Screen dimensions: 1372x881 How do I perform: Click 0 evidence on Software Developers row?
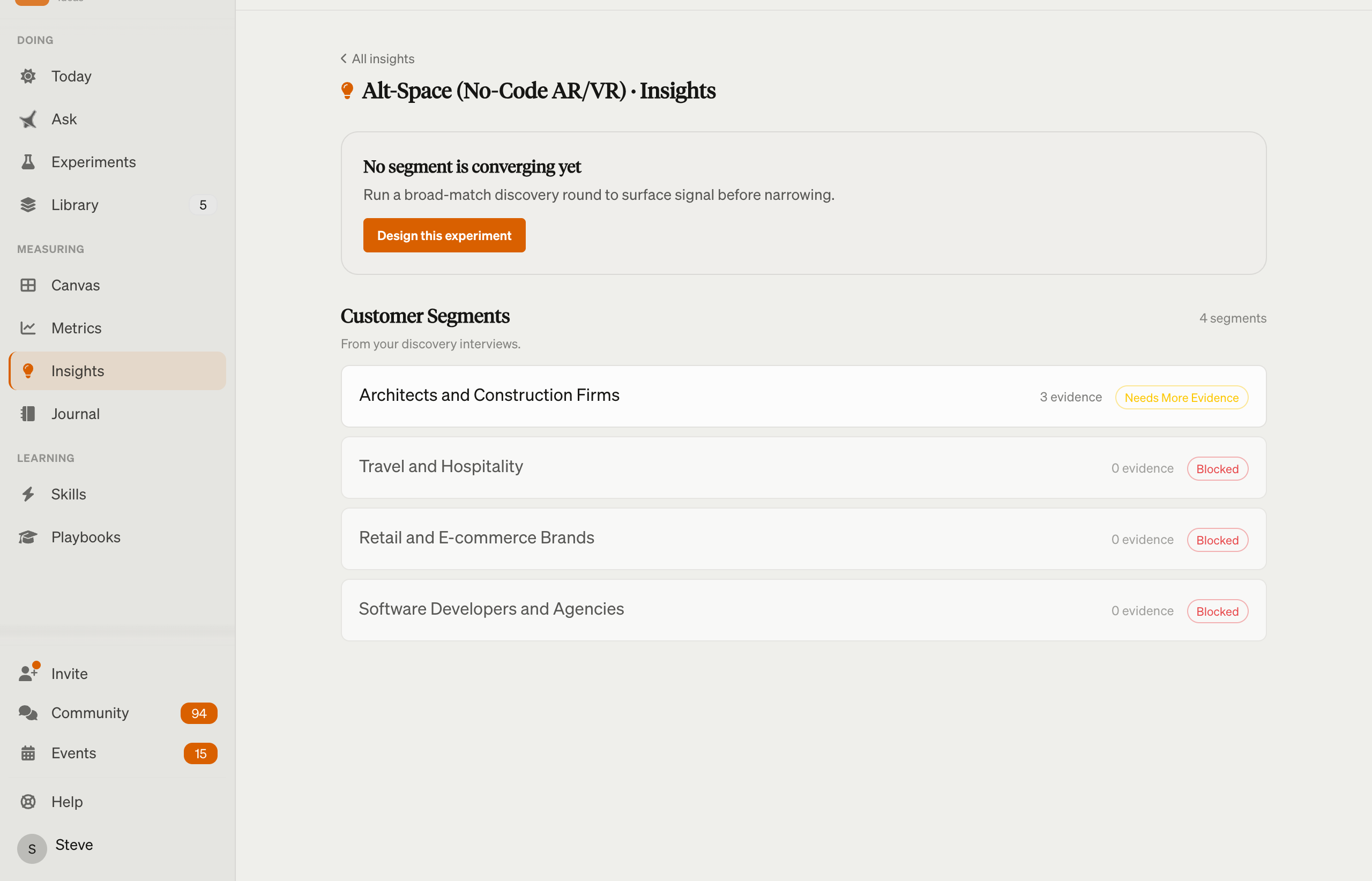1142,610
